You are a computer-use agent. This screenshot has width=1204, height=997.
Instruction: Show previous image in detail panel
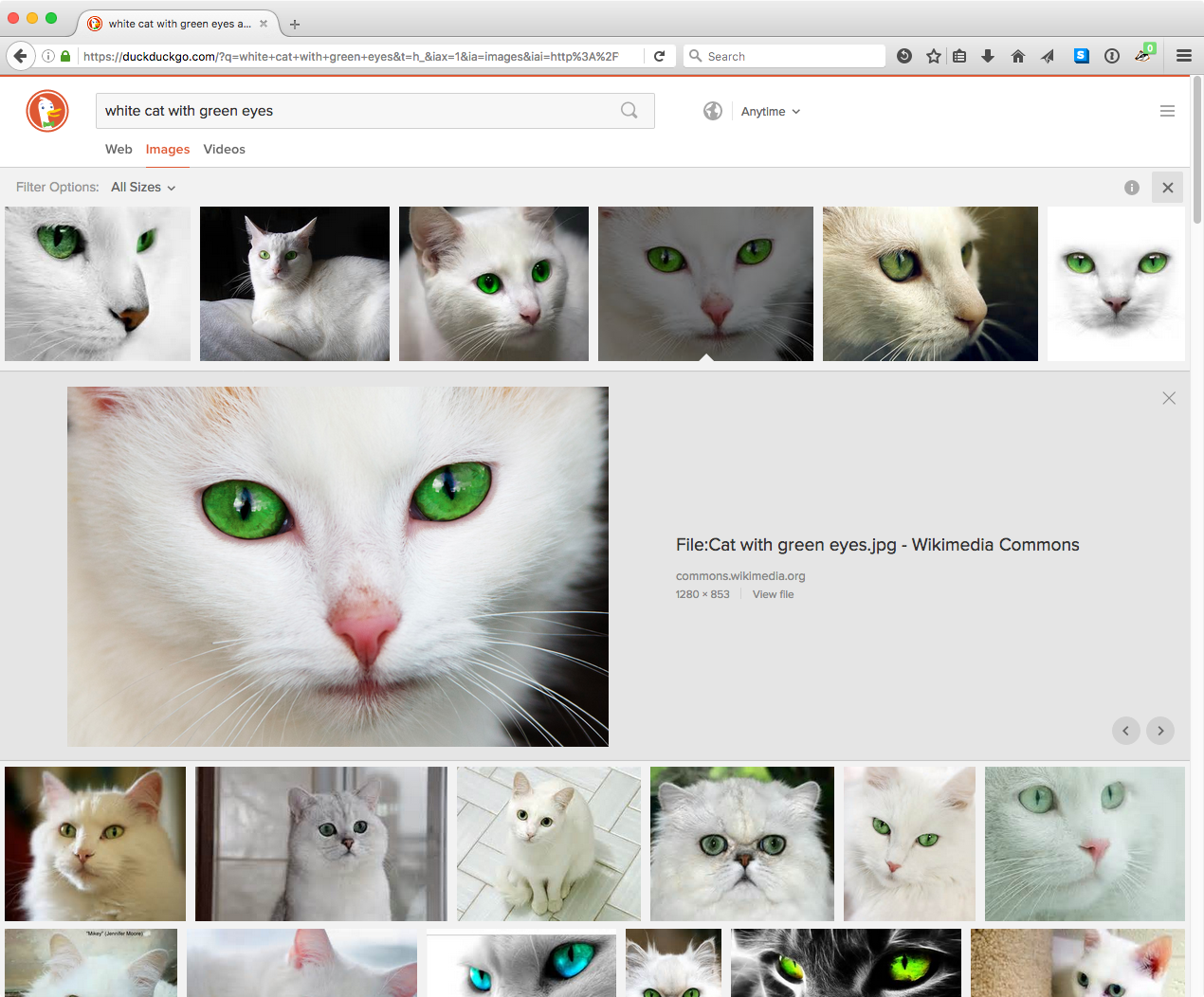[1125, 731]
